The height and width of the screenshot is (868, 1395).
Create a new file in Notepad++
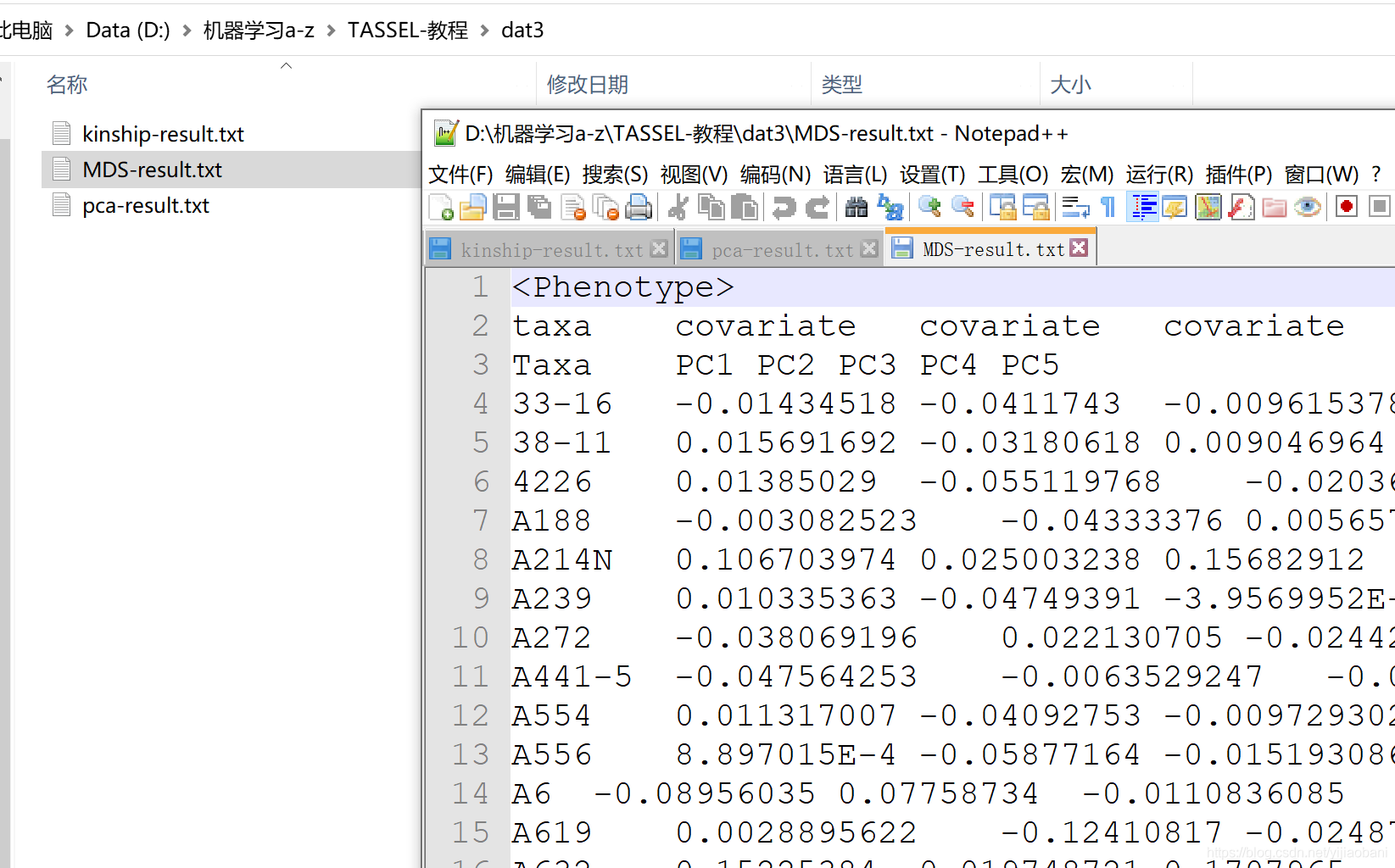click(x=440, y=206)
